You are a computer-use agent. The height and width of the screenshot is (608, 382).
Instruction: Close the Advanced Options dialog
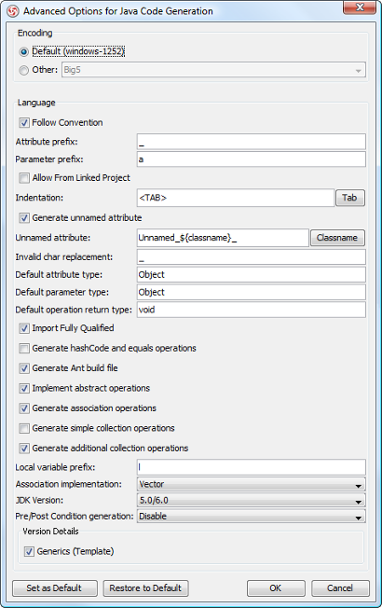(360, 7)
